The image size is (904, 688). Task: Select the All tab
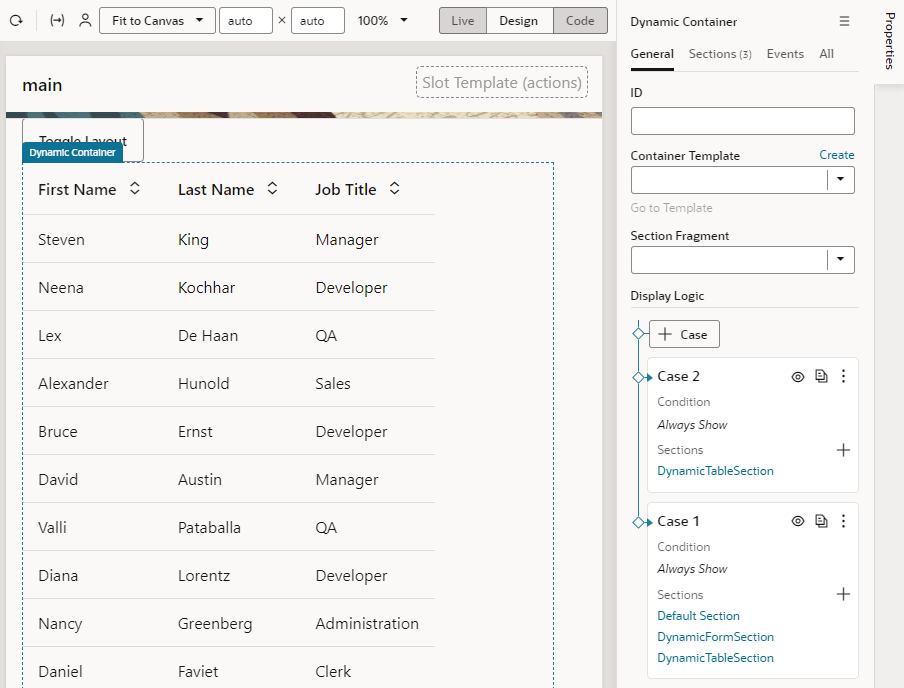[x=826, y=54]
